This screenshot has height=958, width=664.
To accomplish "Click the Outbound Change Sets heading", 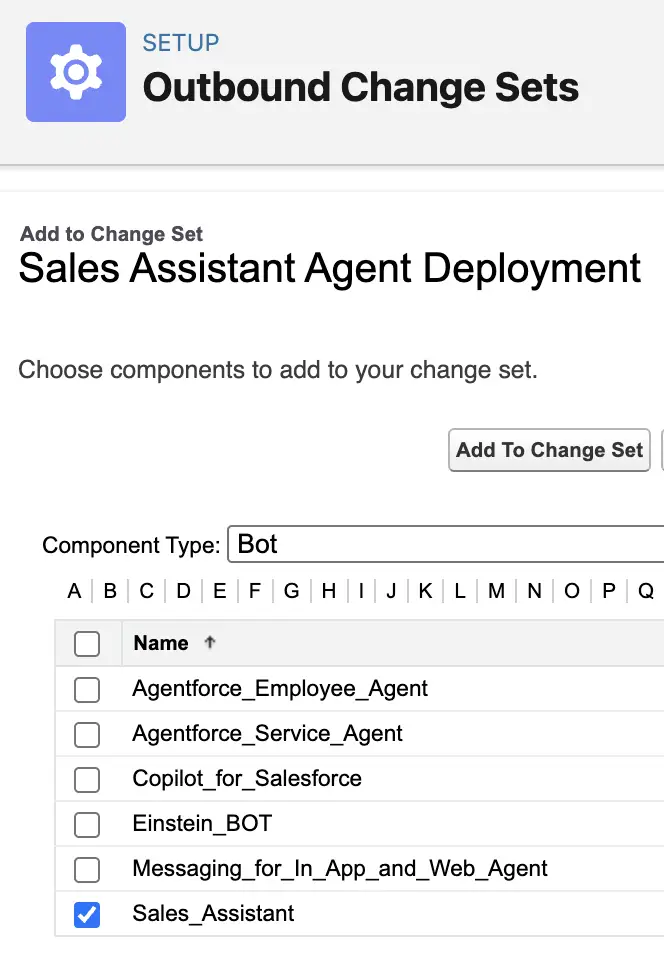I will 360,87.
